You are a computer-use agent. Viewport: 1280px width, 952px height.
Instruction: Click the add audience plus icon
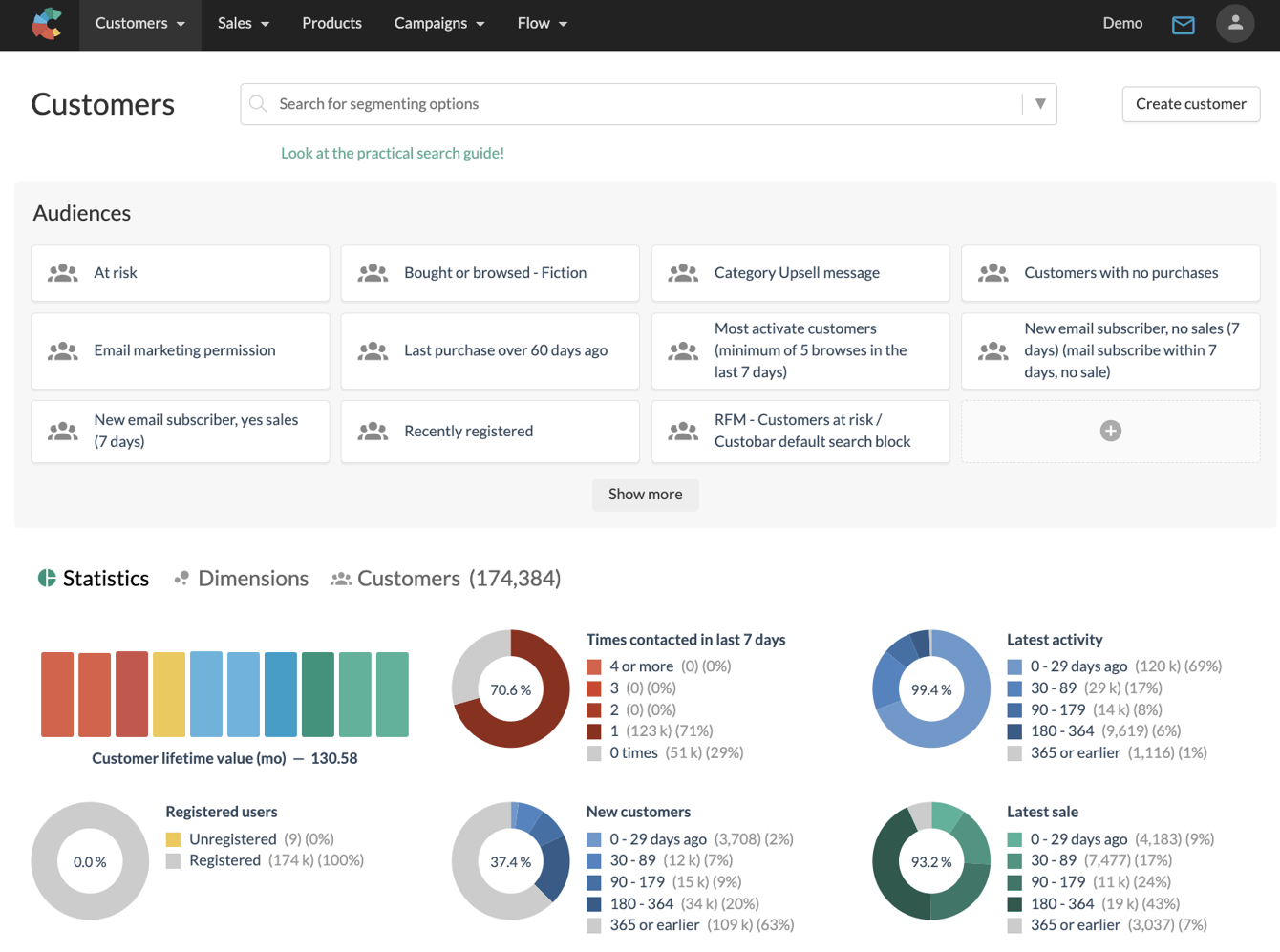coord(1110,431)
